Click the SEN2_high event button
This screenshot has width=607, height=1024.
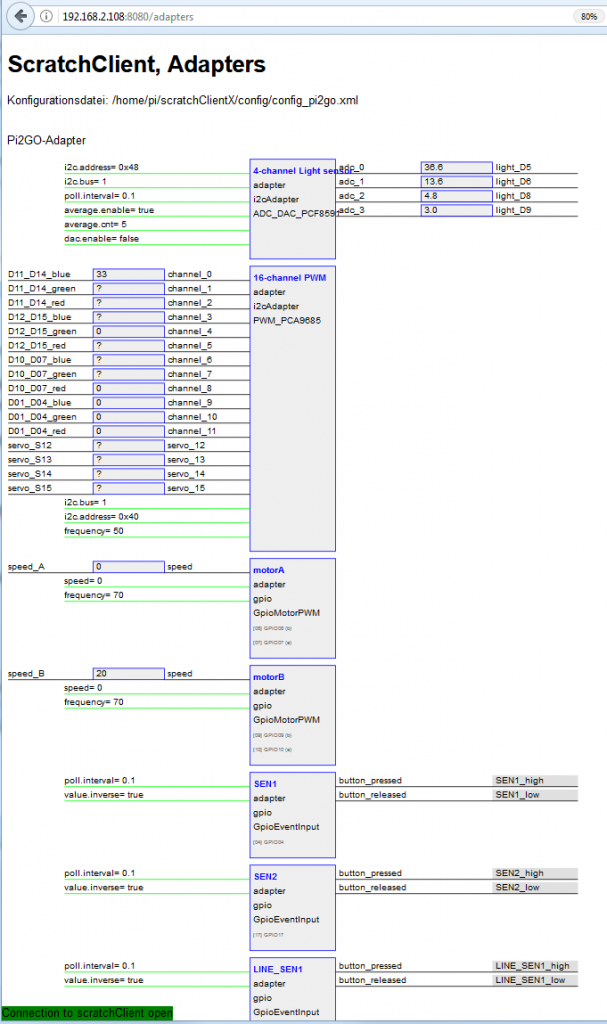(x=536, y=873)
